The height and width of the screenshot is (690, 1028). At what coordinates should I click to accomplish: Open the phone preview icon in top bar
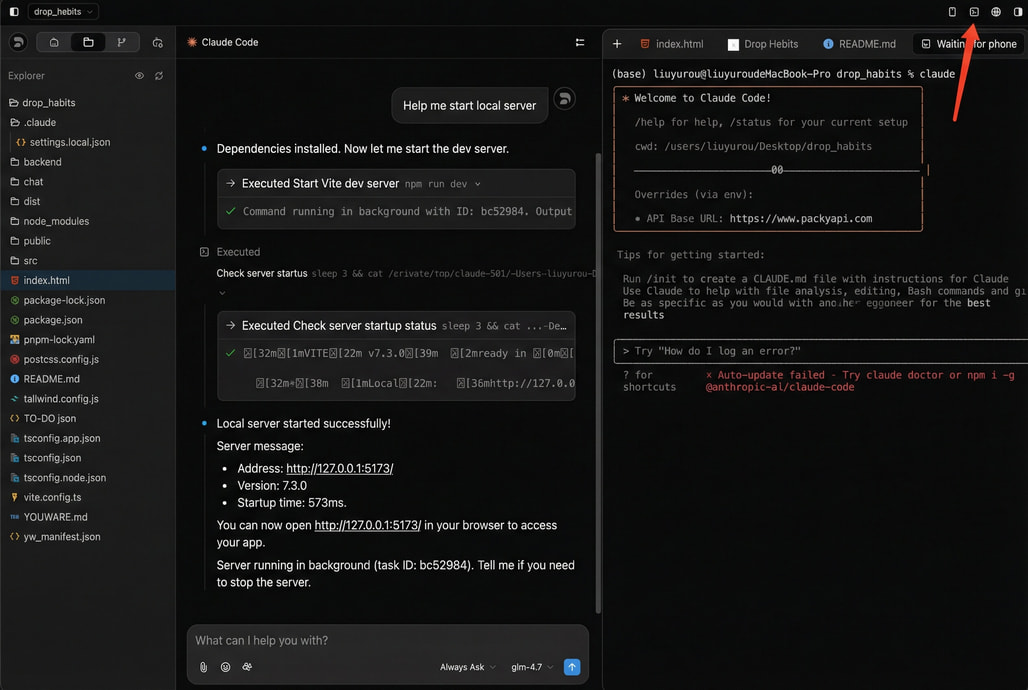[x=952, y=12]
